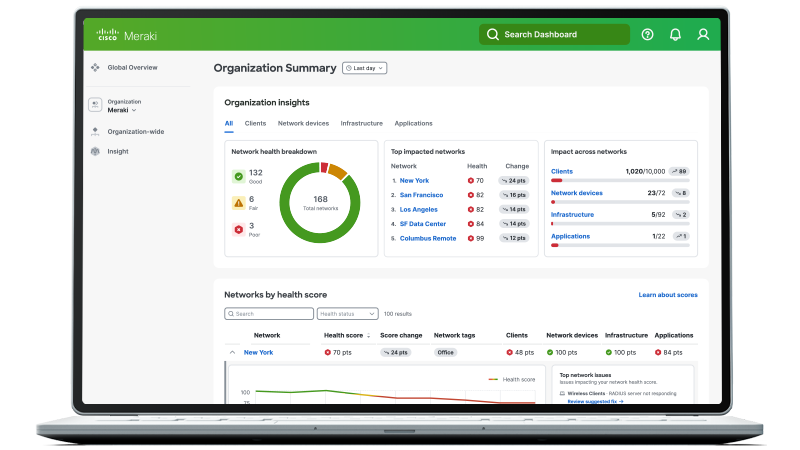
Task: Open New York in top impacted networks
Action: [414, 181]
